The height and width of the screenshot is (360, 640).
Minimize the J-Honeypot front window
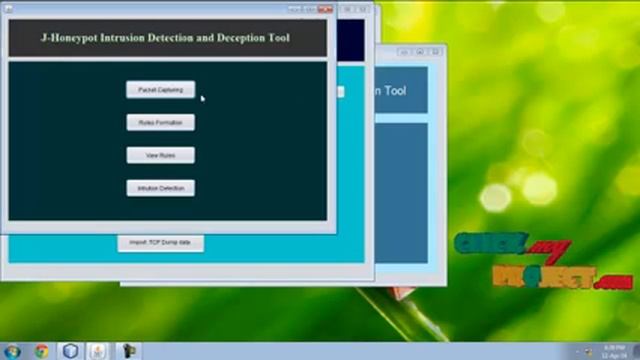(x=296, y=9)
